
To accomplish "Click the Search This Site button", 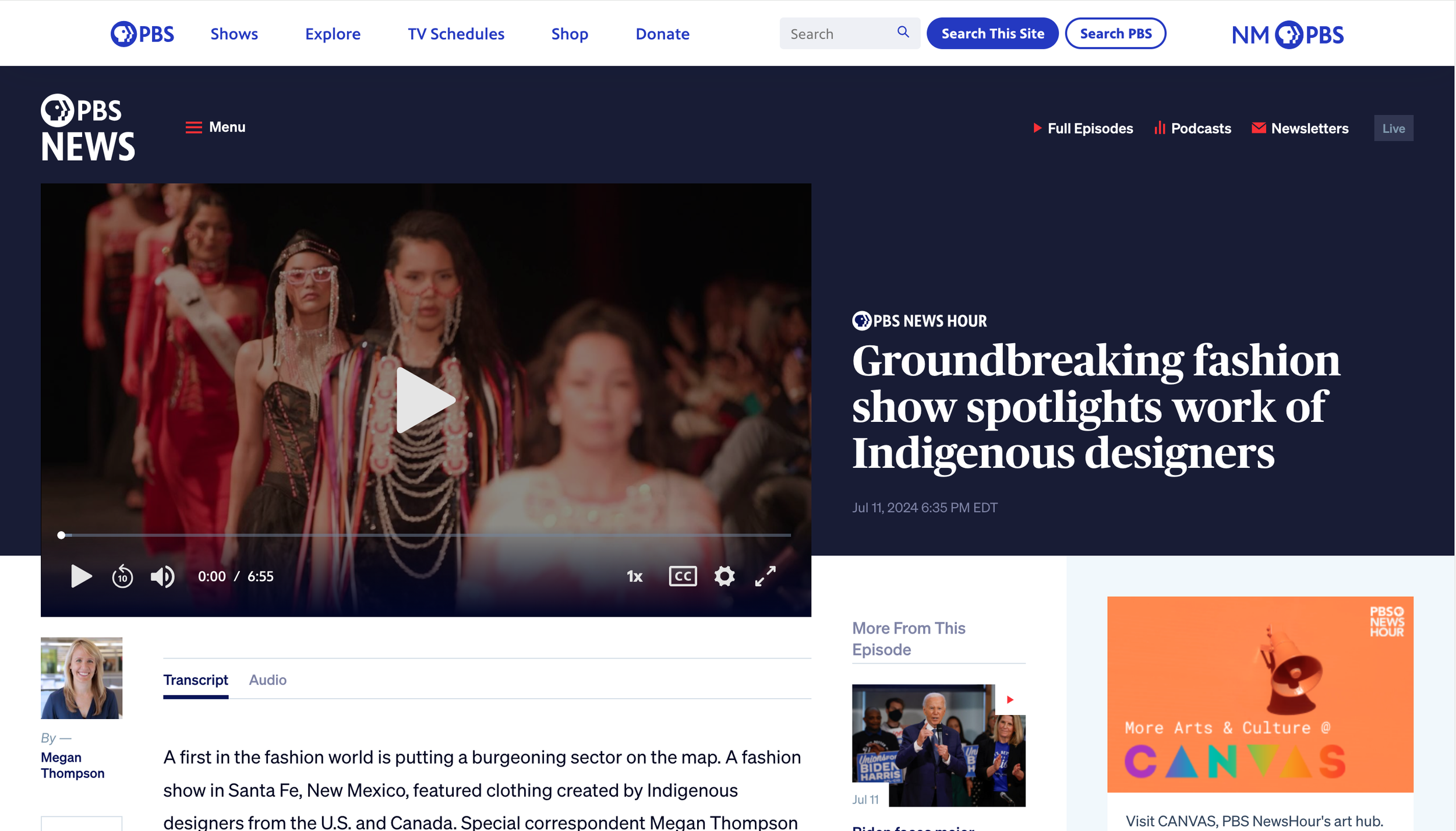I will click(x=992, y=34).
